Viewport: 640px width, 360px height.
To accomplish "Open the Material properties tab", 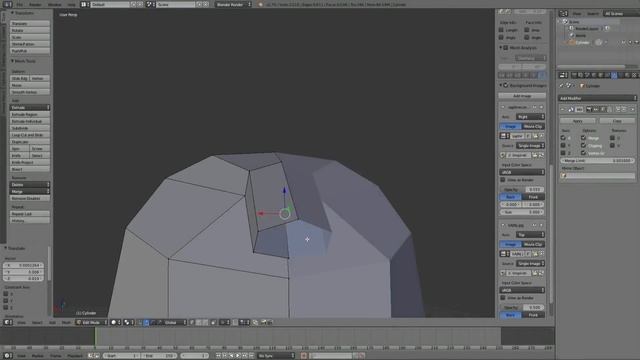I will pyautogui.click(x=627, y=75).
